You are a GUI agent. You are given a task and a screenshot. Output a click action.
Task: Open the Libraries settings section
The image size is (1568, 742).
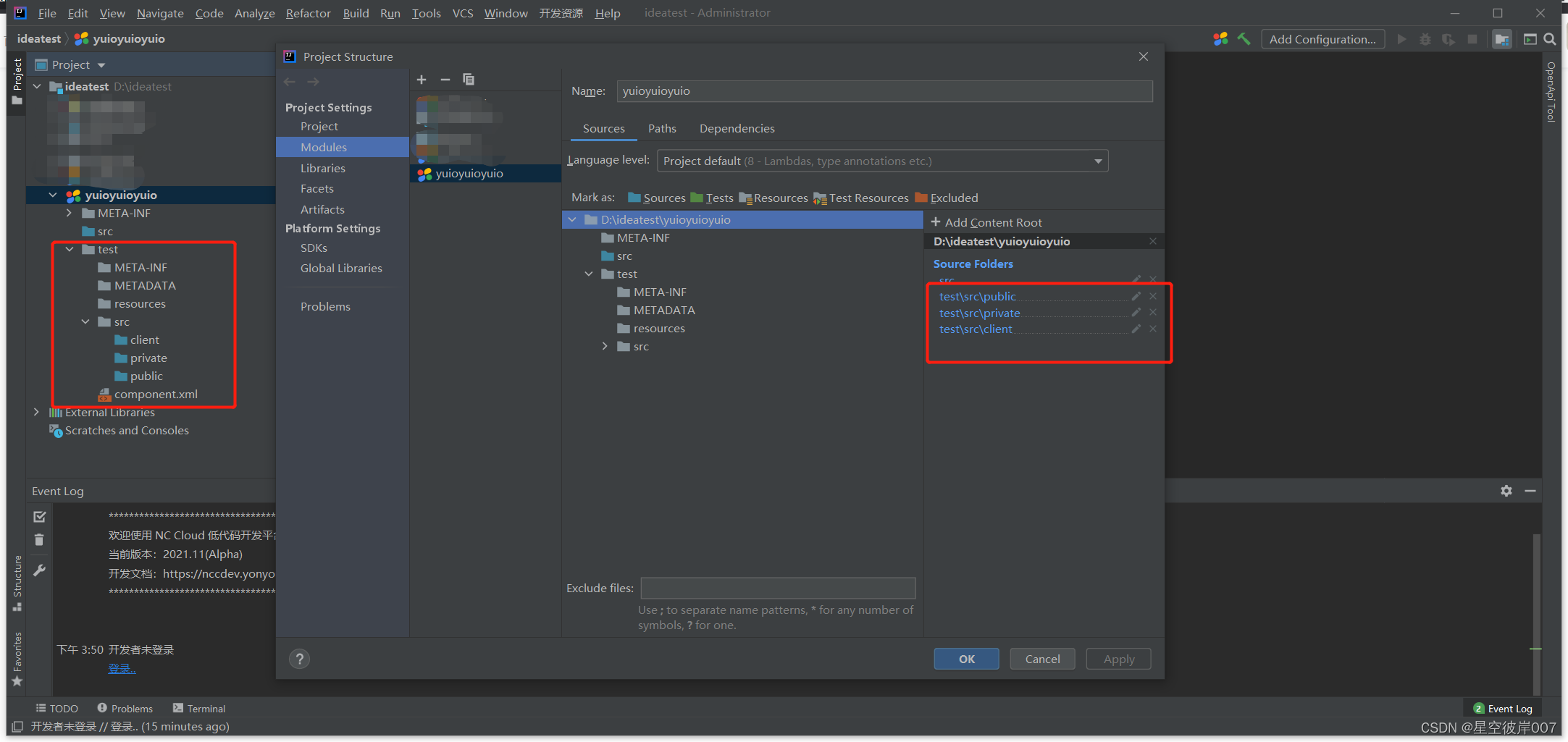click(323, 168)
